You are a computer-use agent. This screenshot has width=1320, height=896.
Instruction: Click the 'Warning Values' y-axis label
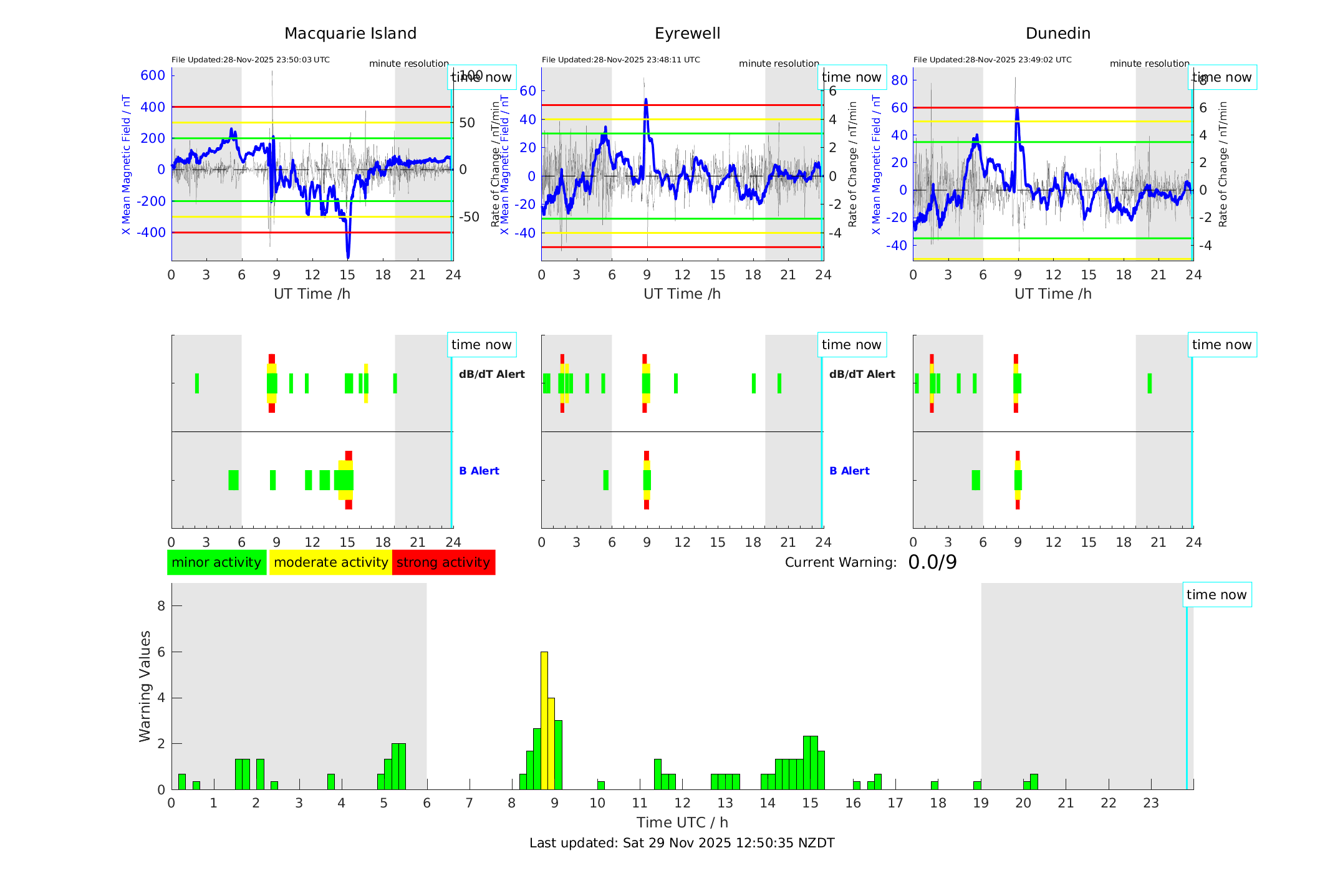145,686
